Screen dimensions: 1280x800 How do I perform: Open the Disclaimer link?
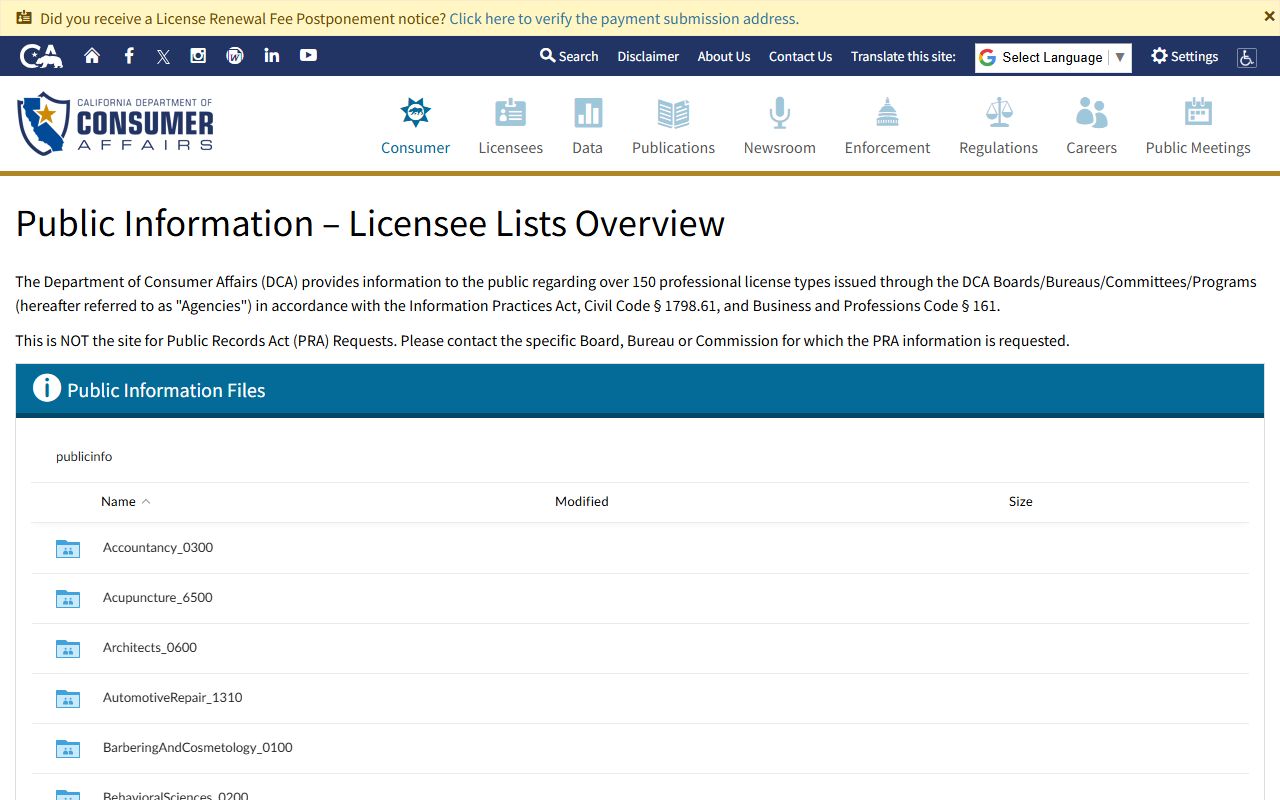(648, 56)
